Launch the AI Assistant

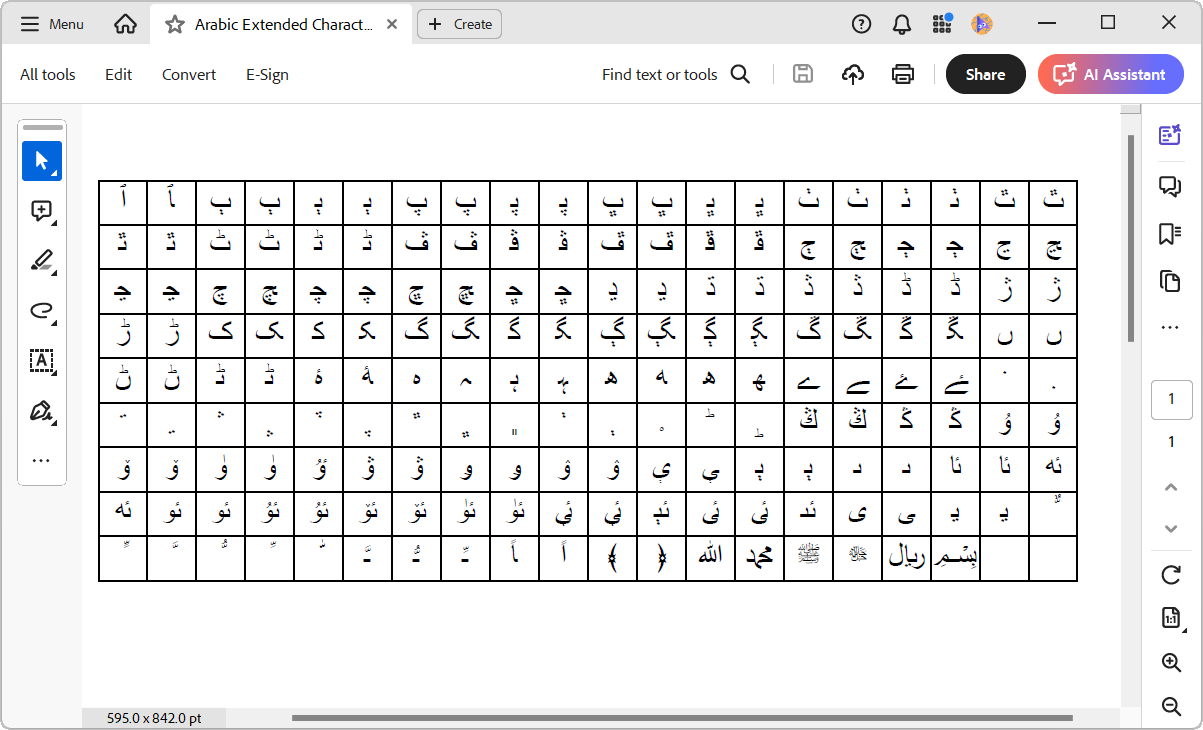coord(1110,74)
